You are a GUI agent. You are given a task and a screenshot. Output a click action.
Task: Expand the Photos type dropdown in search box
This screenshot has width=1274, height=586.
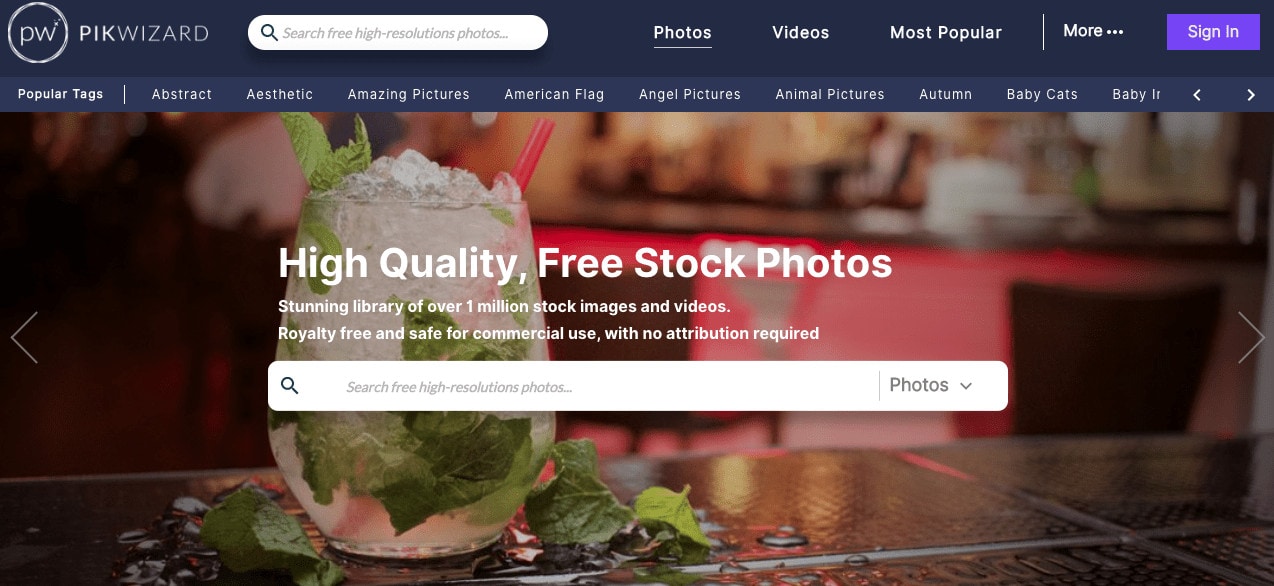(931, 385)
